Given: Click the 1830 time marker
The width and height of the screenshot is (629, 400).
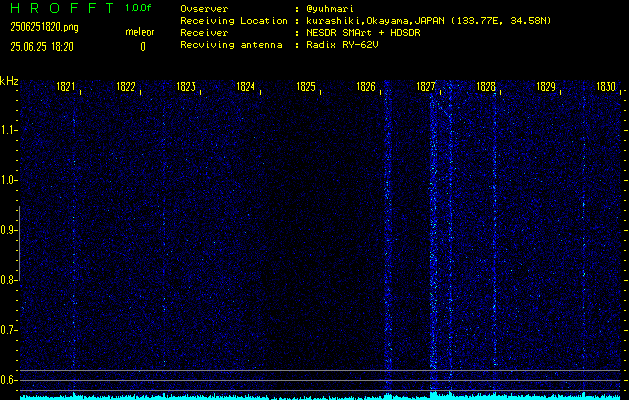Looking at the screenshot, I should [606, 87].
